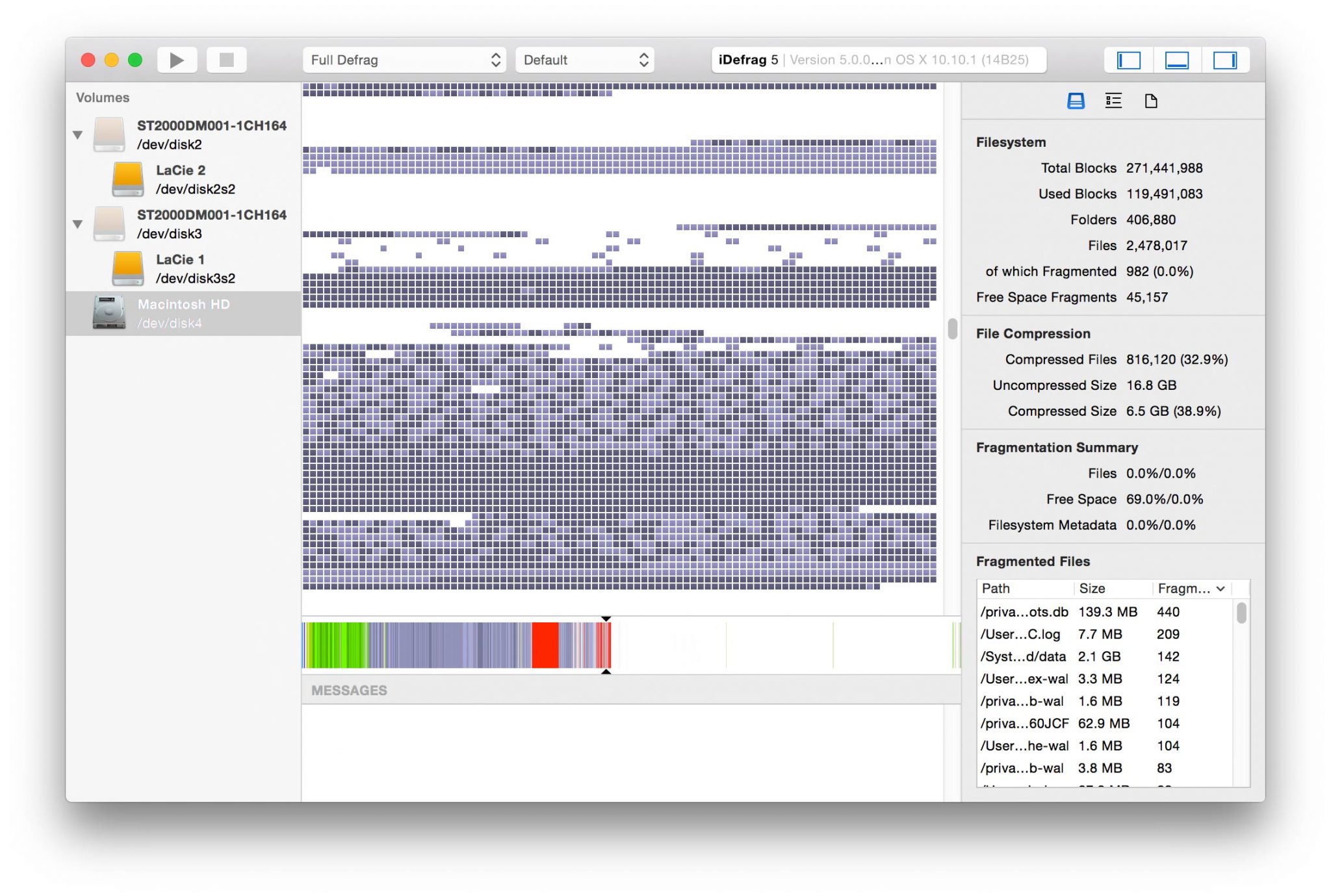The image size is (1331, 896).
Task: Collapse the ST2000DM001 /dev/disk3 disclosure triangle
Action: pyautogui.click(x=77, y=224)
